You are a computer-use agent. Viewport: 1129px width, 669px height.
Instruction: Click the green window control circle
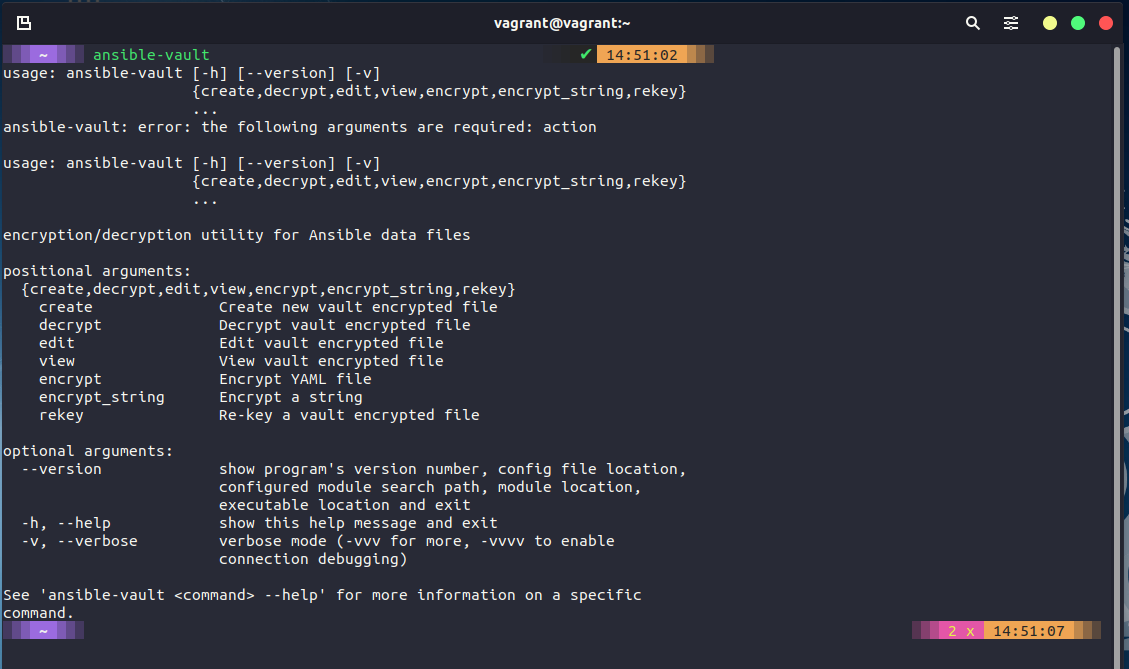[x=1077, y=21]
